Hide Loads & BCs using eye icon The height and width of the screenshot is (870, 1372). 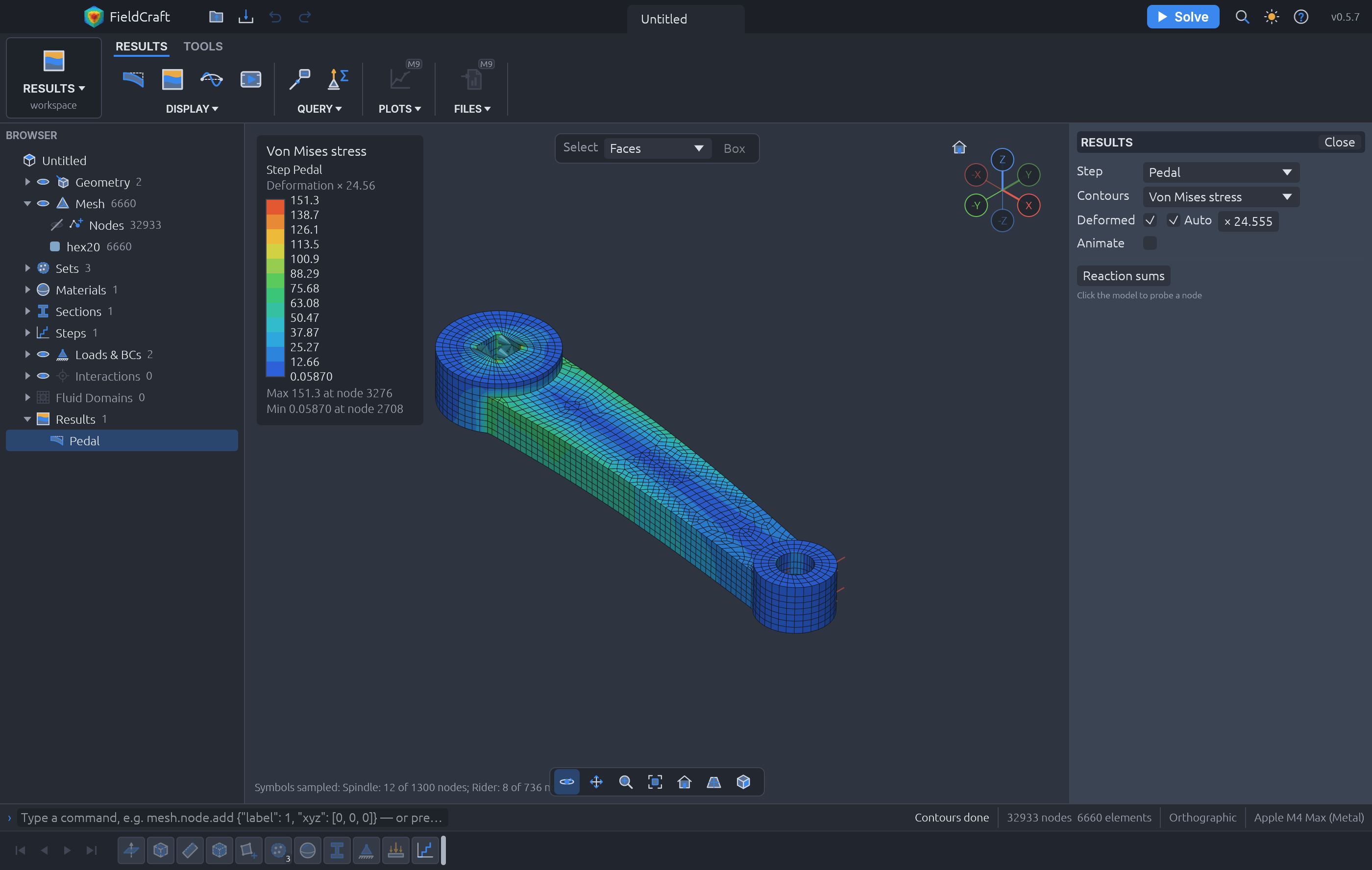click(x=43, y=354)
